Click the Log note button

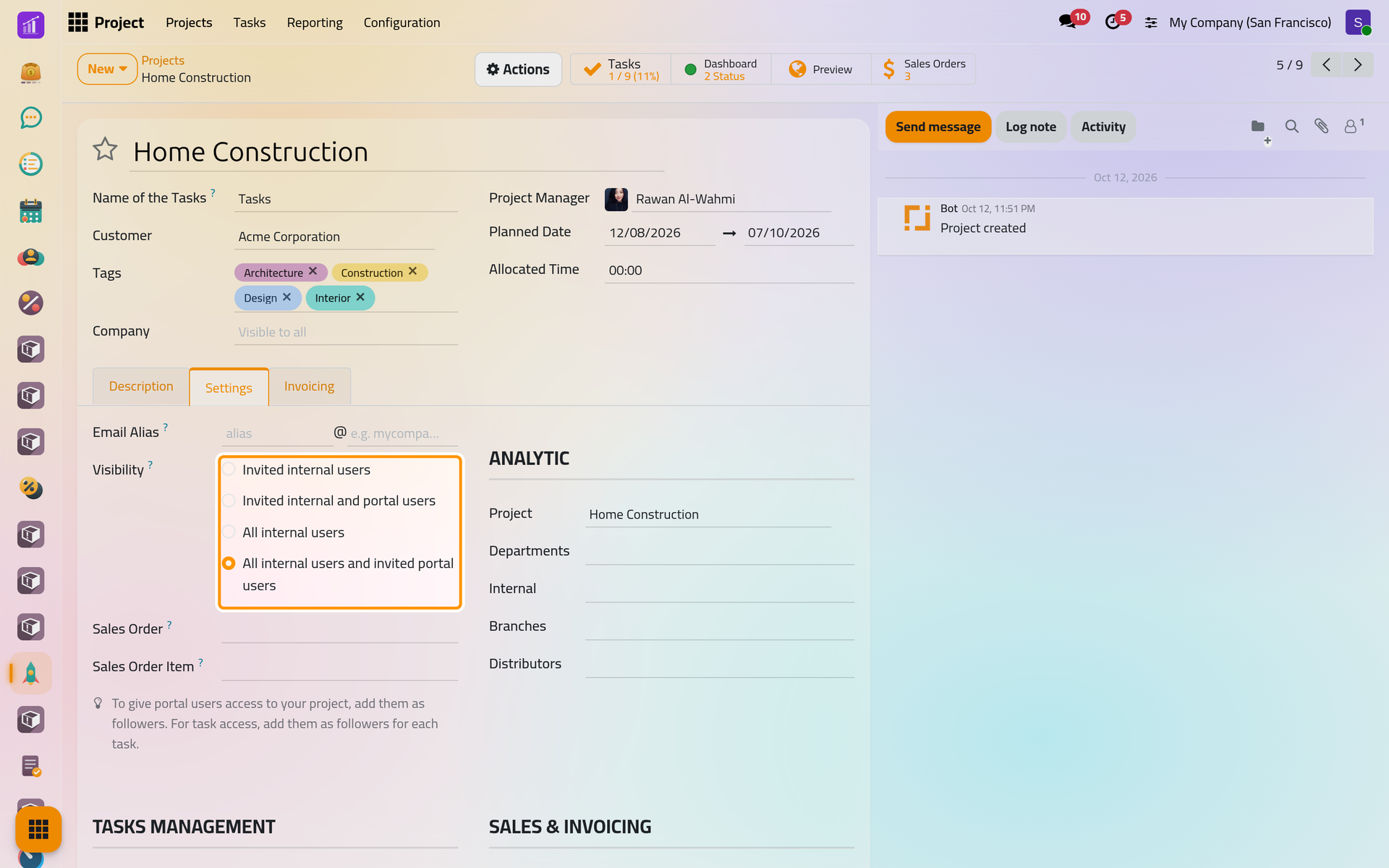click(x=1031, y=127)
